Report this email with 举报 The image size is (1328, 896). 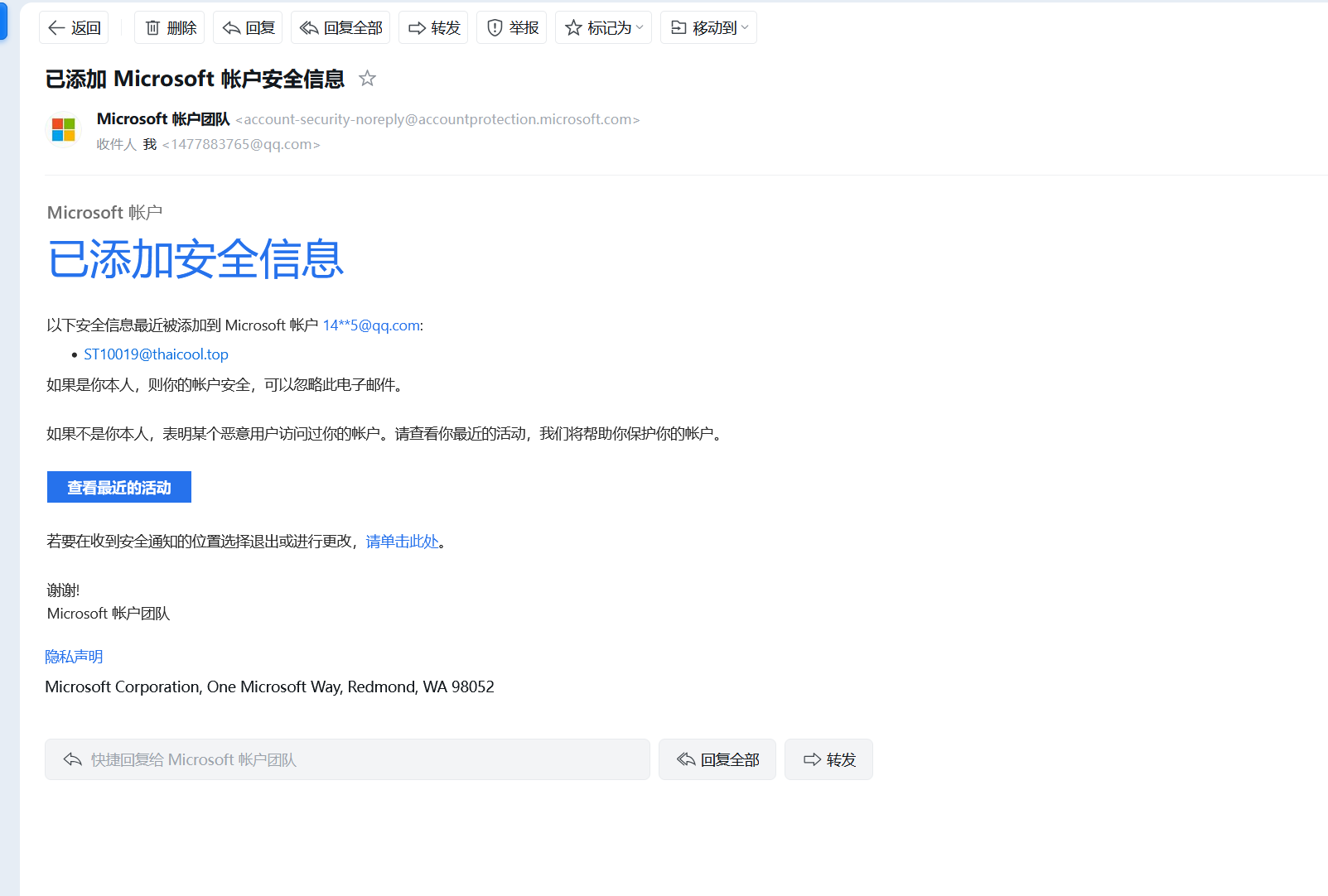511,28
